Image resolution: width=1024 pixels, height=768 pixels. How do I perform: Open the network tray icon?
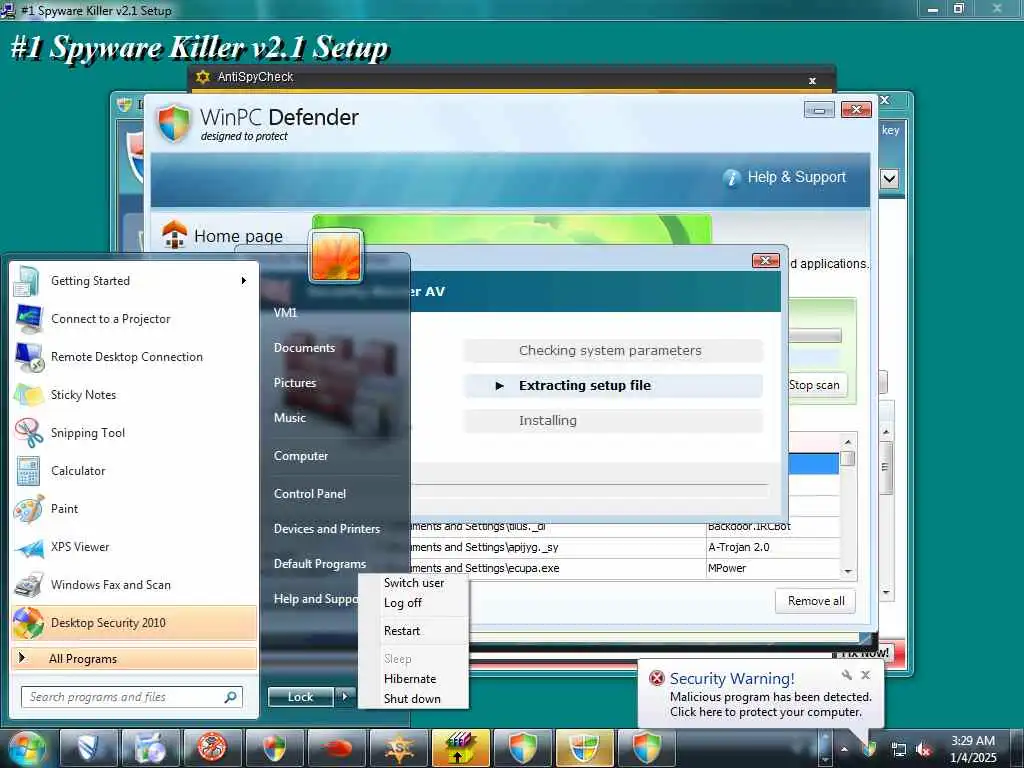pyautogui.click(x=899, y=750)
